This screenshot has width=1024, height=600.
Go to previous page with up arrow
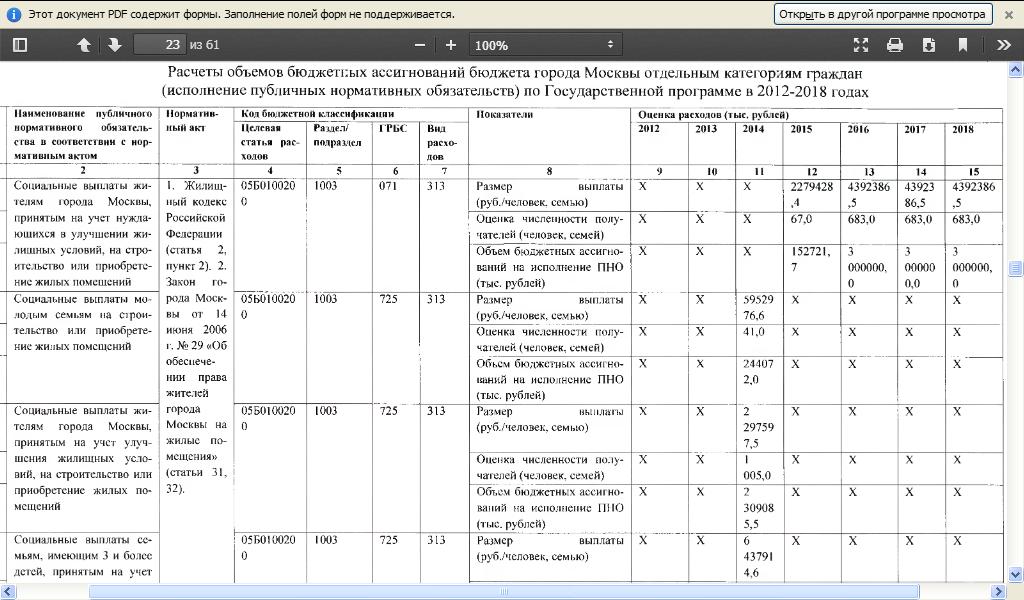(x=84, y=45)
